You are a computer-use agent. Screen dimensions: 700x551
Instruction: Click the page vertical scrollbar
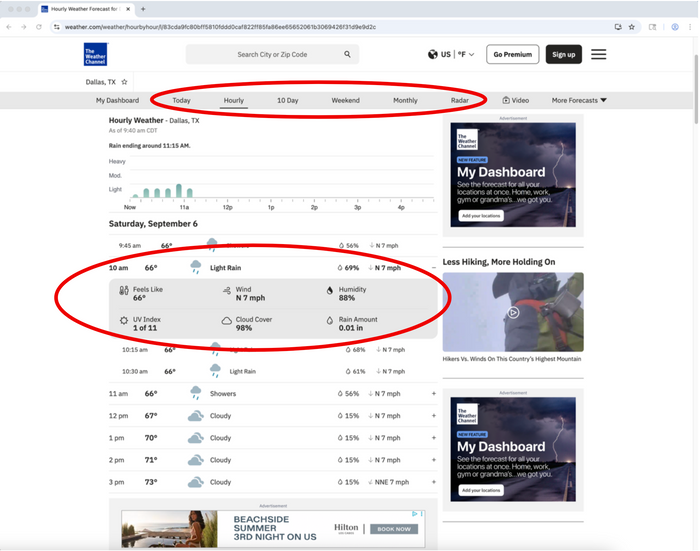click(x=696, y=89)
